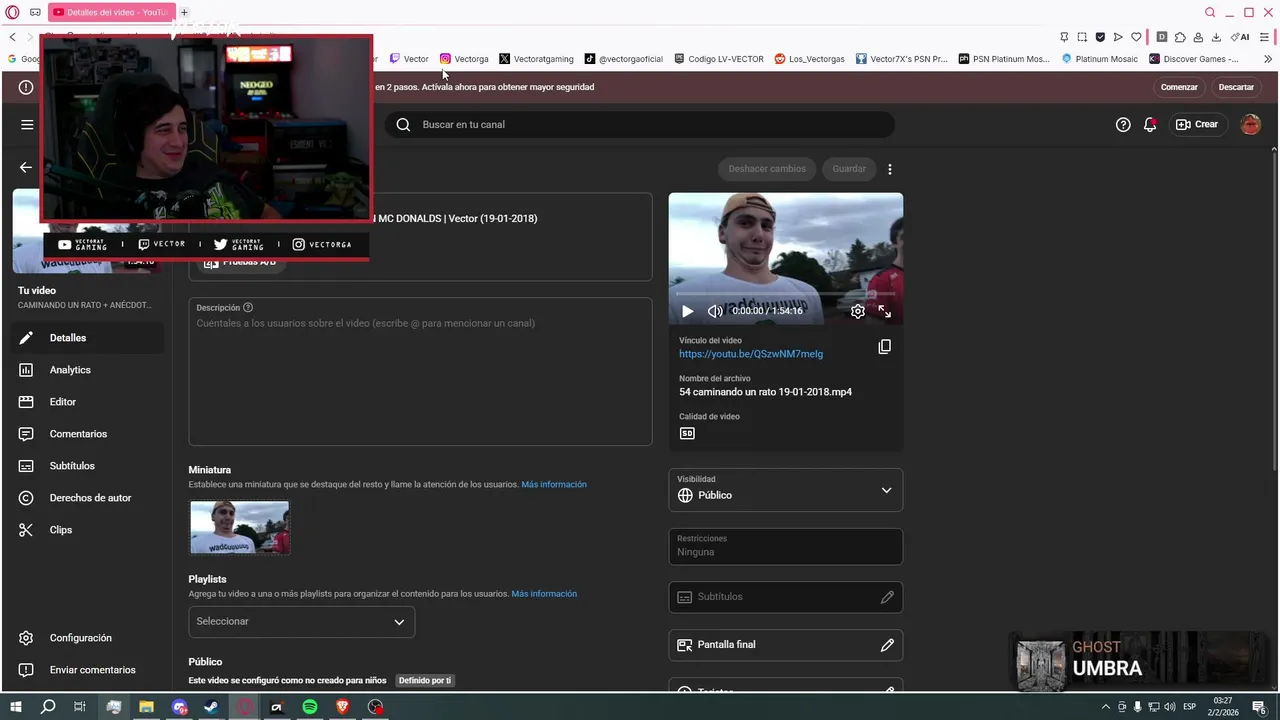1280x720 pixels.
Task: Open the help question mark icon
Action: point(1123,125)
